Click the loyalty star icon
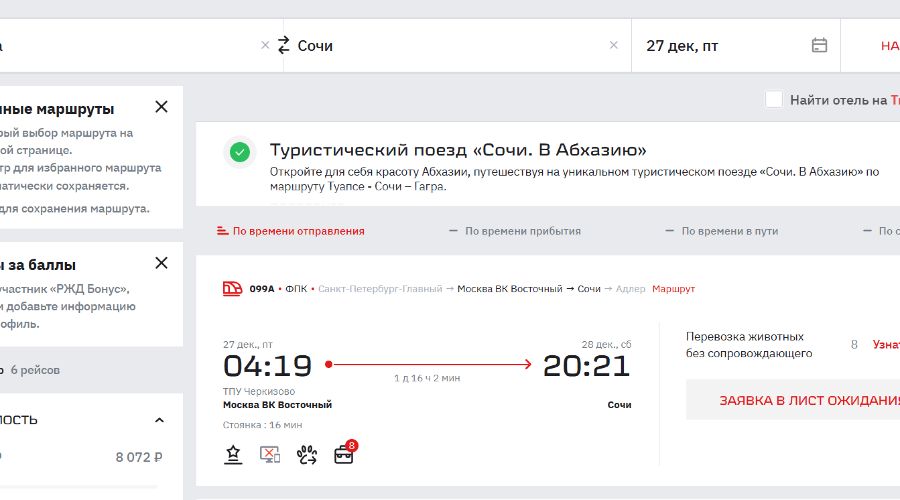The height and width of the screenshot is (500, 900). click(233, 454)
